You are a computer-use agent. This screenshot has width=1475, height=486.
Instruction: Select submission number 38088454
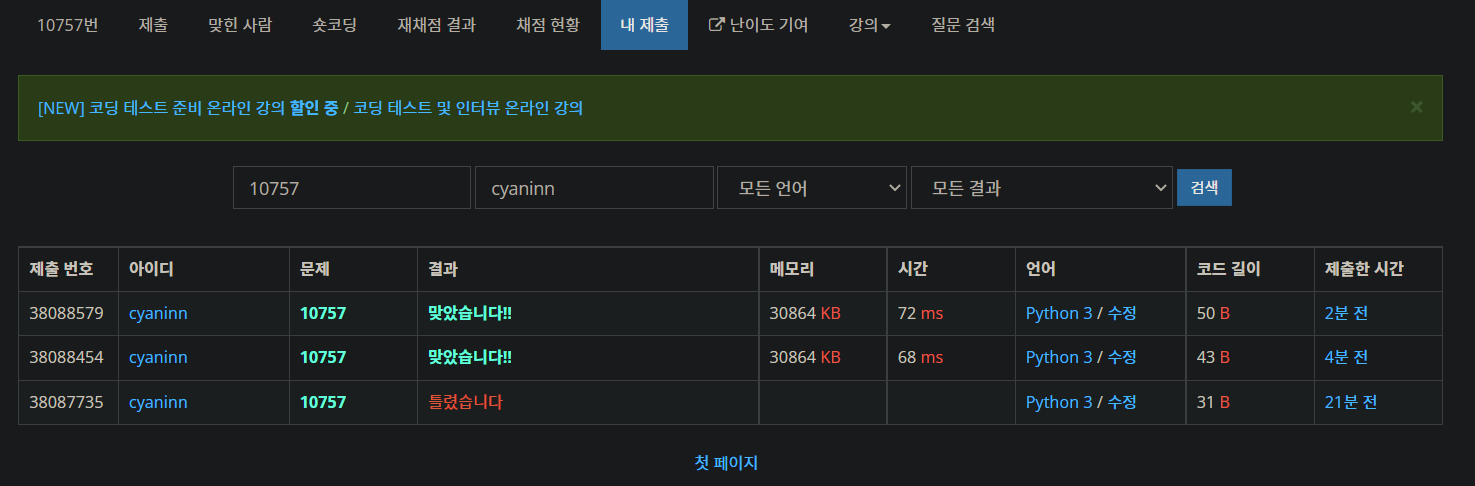point(67,357)
